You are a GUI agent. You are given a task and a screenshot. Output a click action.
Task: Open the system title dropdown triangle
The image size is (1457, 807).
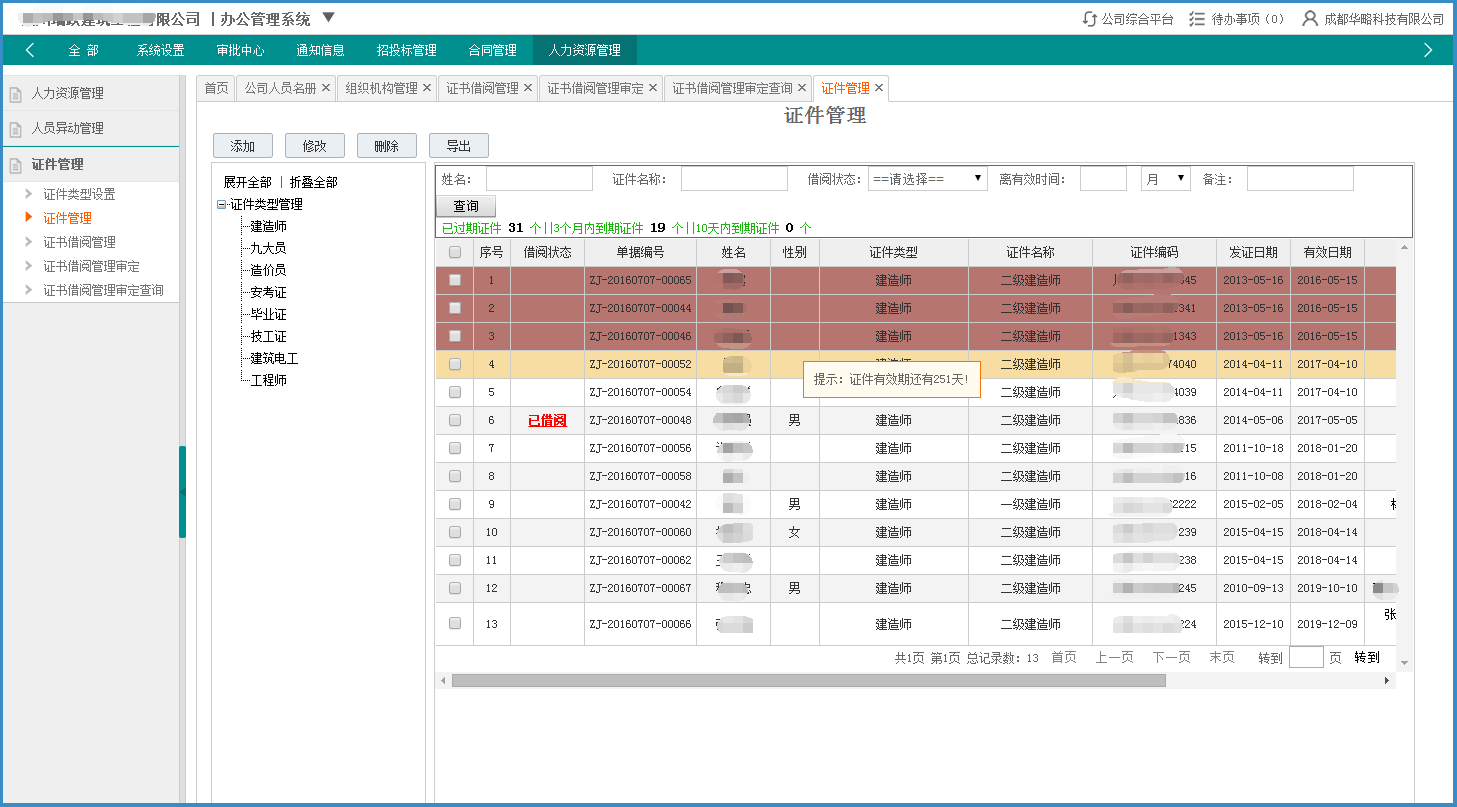click(x=329, y=18)
